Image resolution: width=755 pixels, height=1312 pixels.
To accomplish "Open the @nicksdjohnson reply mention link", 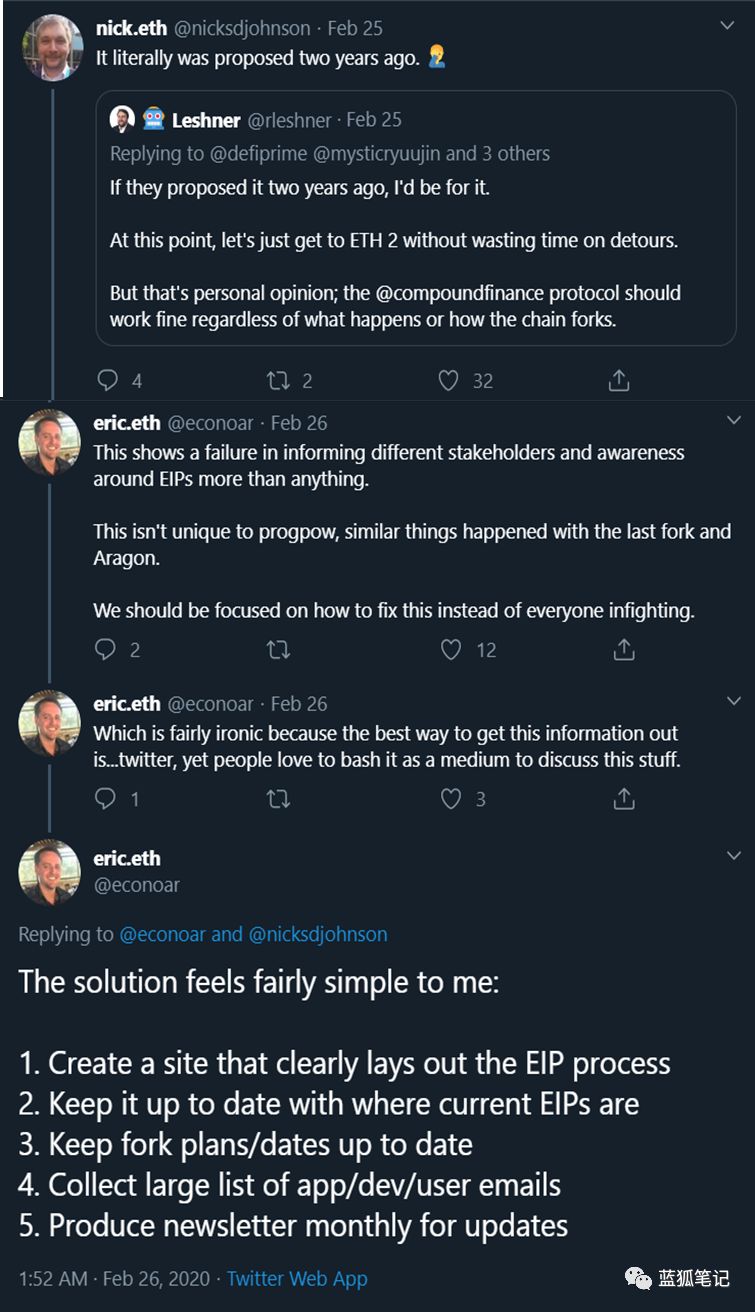I will pyautogui.click(x=317, y=934).
